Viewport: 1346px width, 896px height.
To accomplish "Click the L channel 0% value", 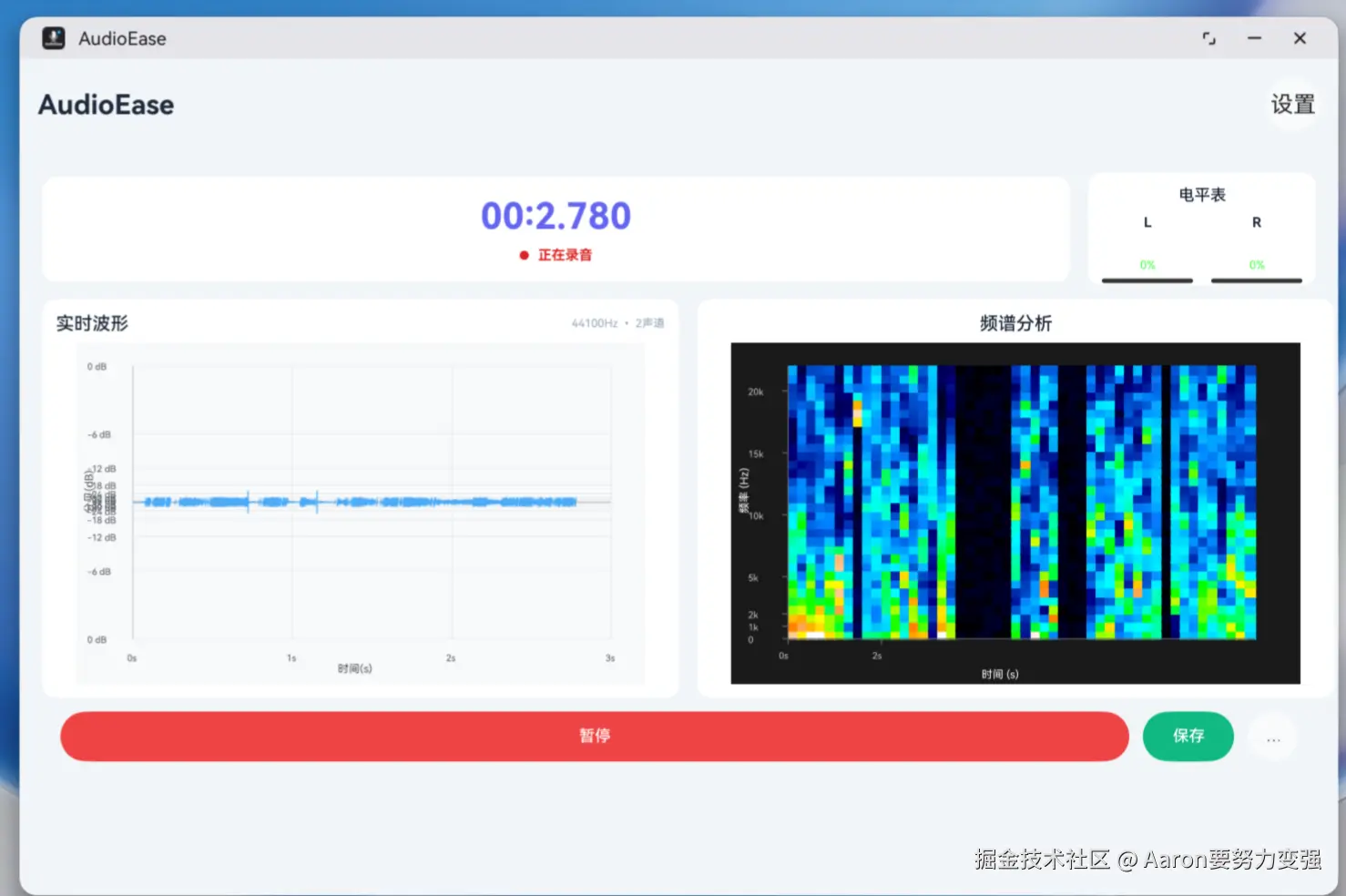I will click(x=1147, y=265).
